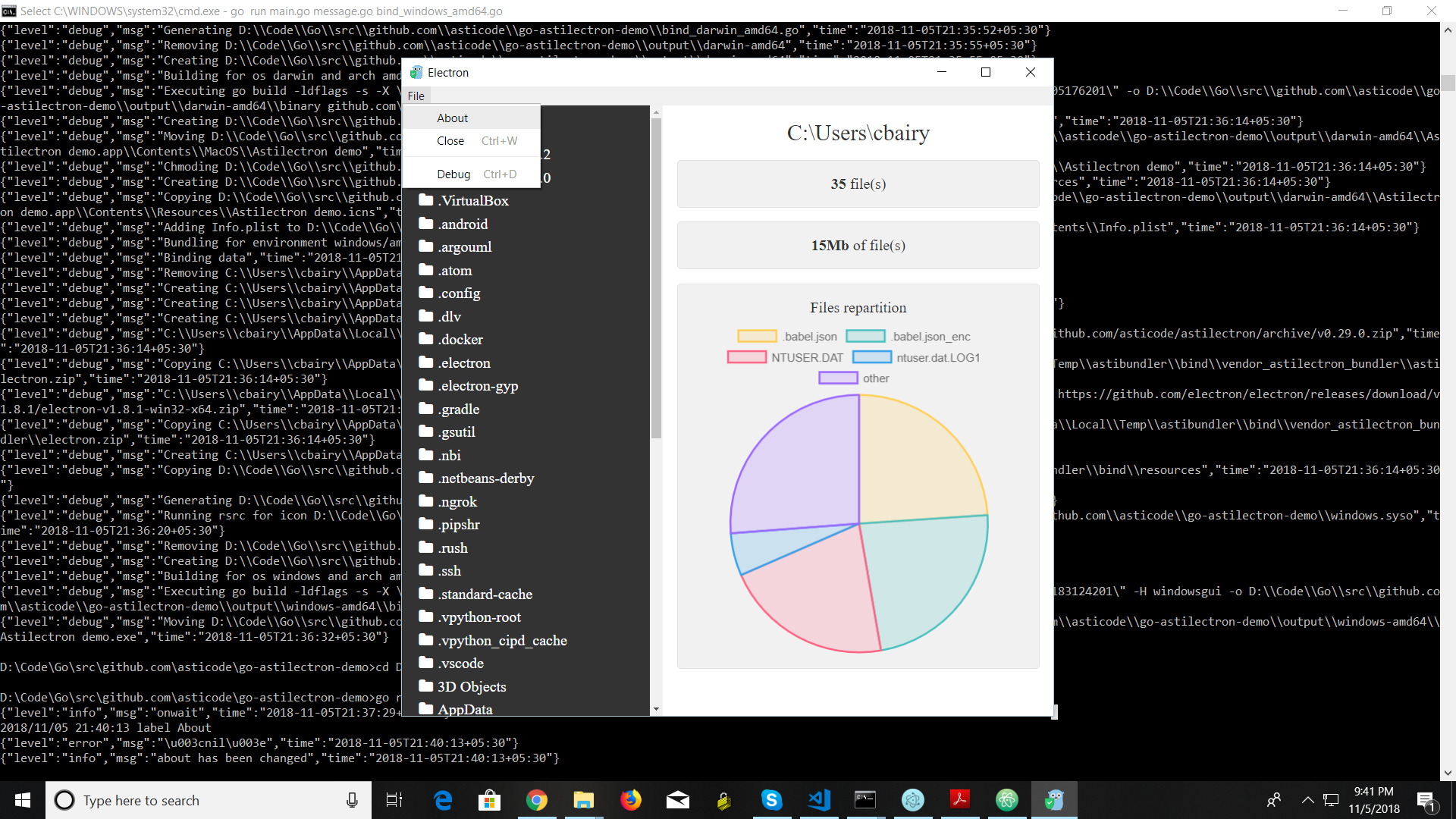Click the Electron logo in the title bar

417,72
